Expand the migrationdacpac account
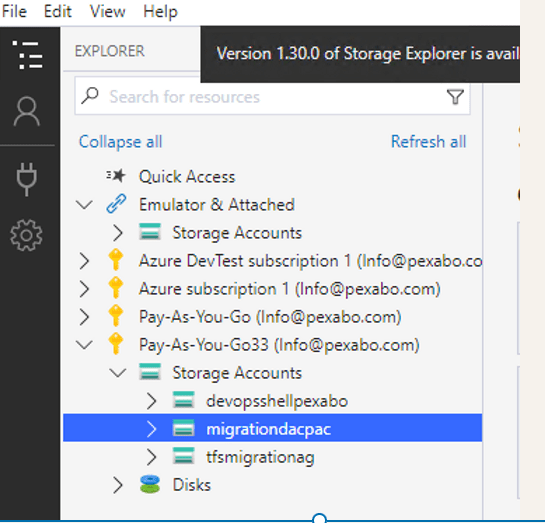This screenshot has width=545, height=523. tap(152, 429)
